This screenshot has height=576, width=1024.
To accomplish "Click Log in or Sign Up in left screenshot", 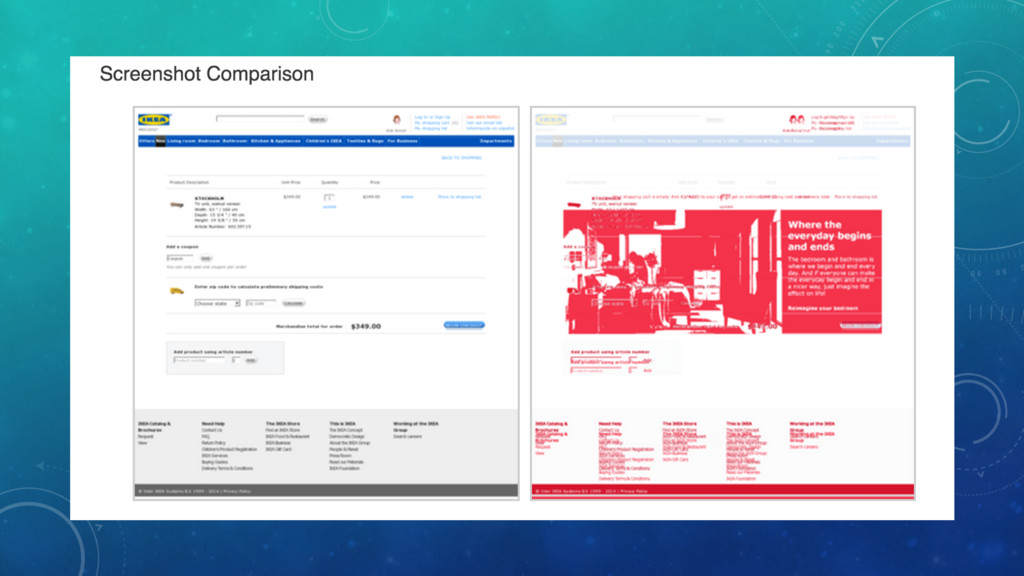I will tap(432, 117).
